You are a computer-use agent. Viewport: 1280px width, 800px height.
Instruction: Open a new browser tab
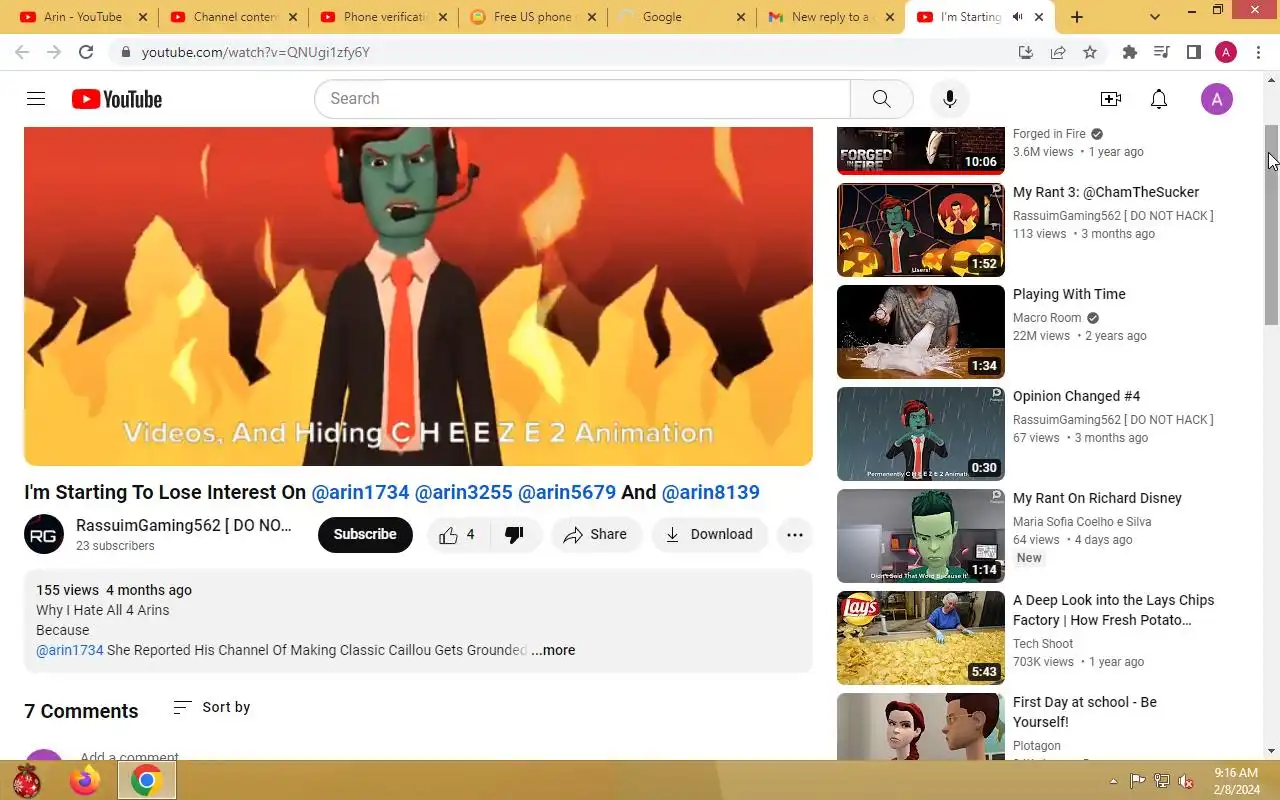click(1076, 17)
